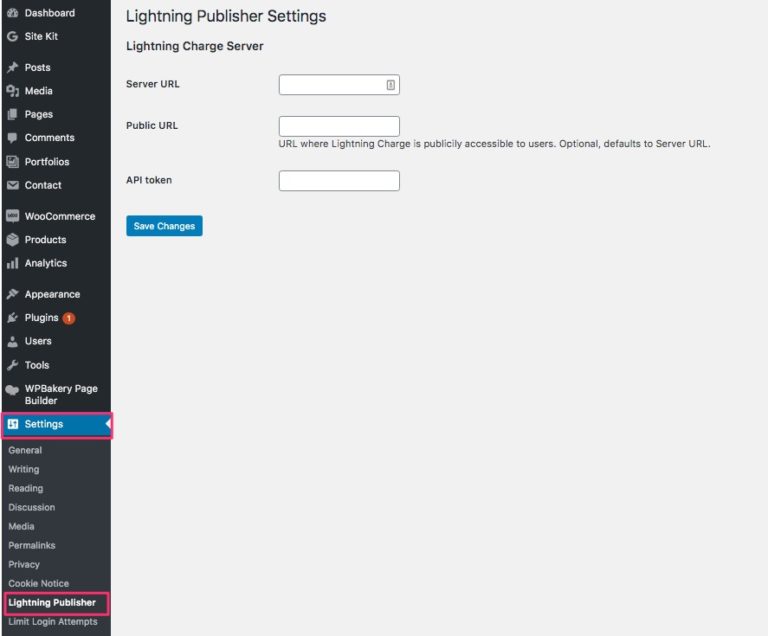Screen dimensions: 768x636
Task: Click the autofill icon inside Server URL field
Action: [x=390, y=85]
